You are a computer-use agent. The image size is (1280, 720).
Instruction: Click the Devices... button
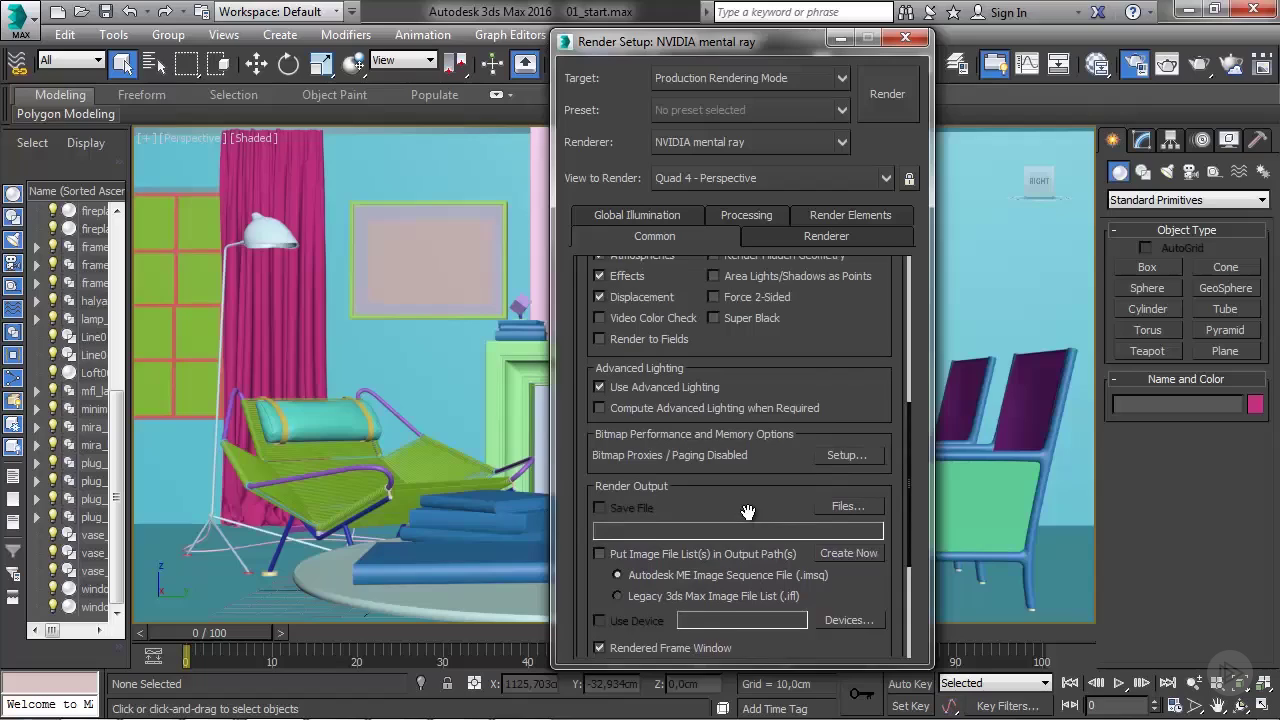(849, 620)
